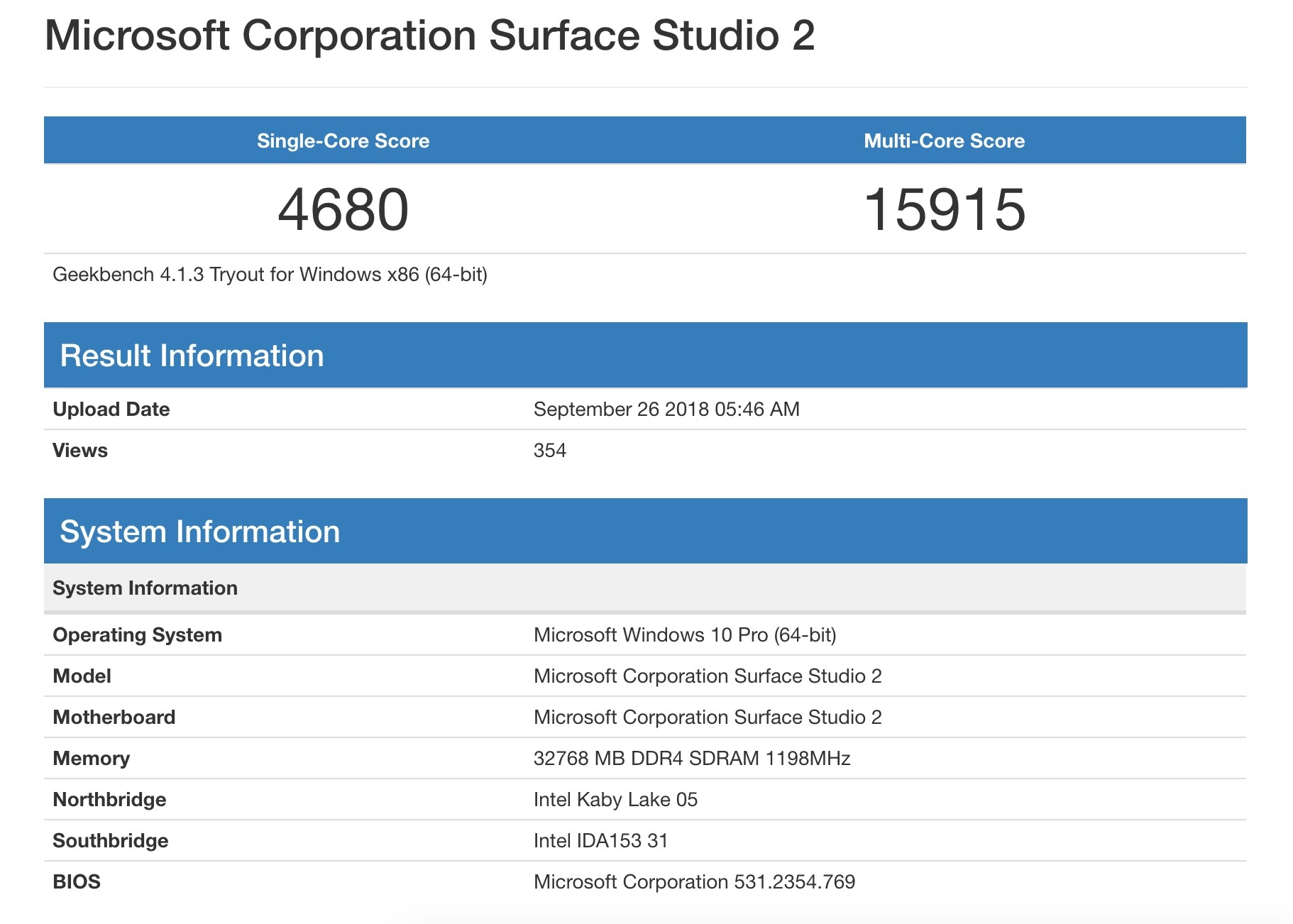Screen dimensions: 1293x924
Task: Click the Microsoft Corporation Surface Studio 2 page title
Action: tap(429, 35)
